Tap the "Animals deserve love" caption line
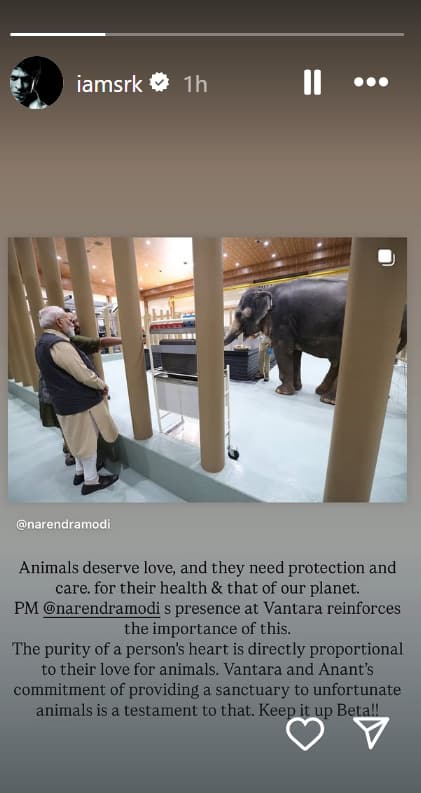The height and width of the screenshot is (793, 421). (207, 568)
